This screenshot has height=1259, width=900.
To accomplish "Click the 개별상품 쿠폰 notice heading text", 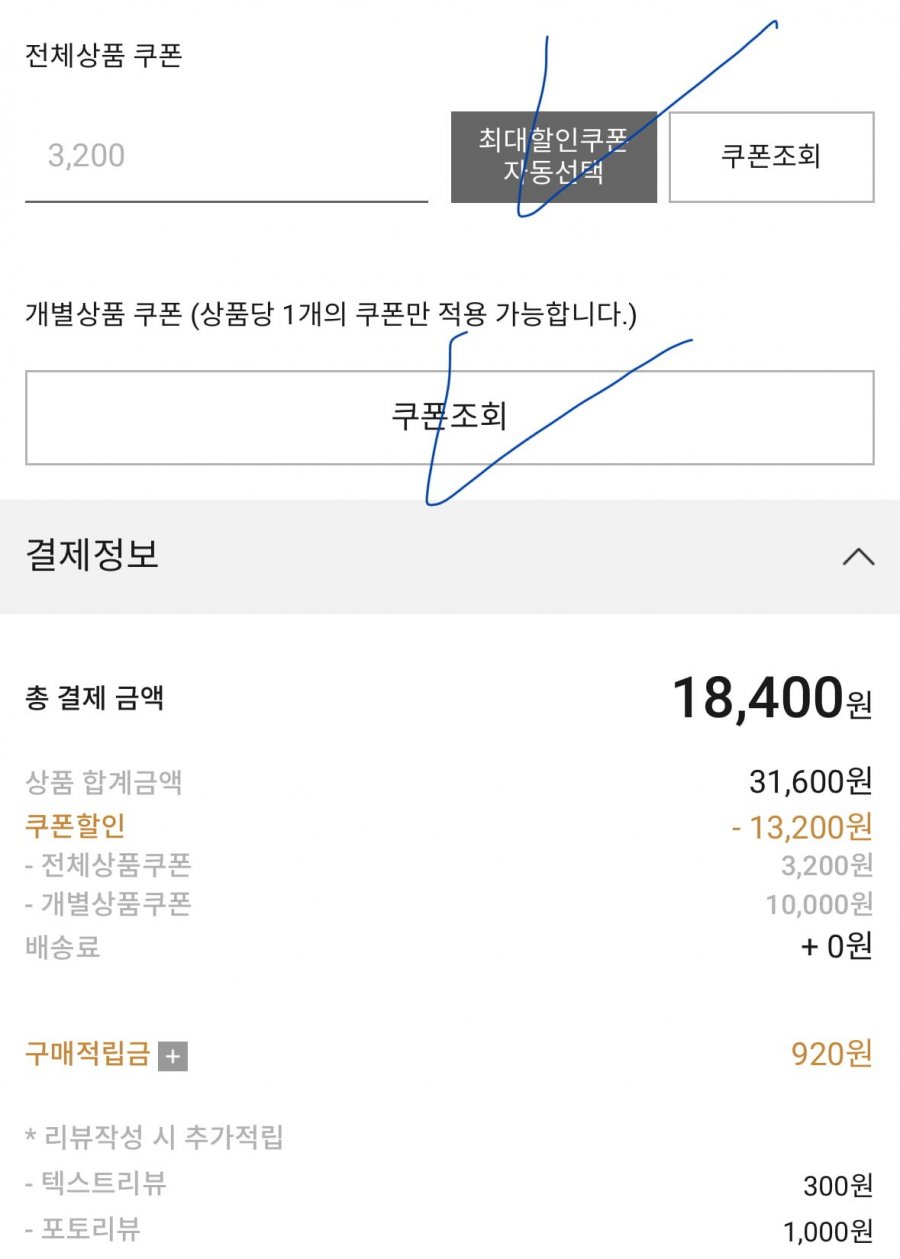I will tap(330, 316).
